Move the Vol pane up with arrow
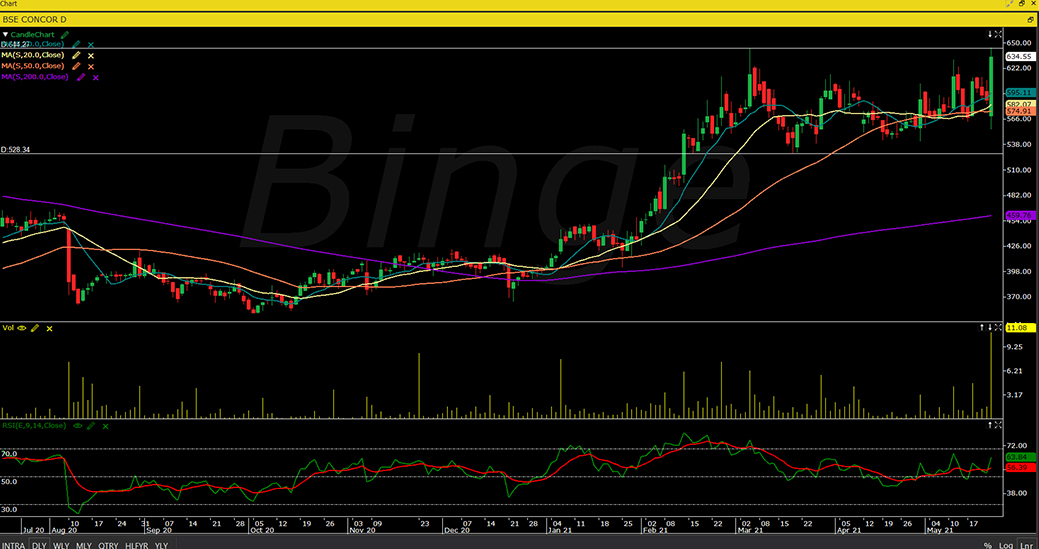 click(983, 327)
